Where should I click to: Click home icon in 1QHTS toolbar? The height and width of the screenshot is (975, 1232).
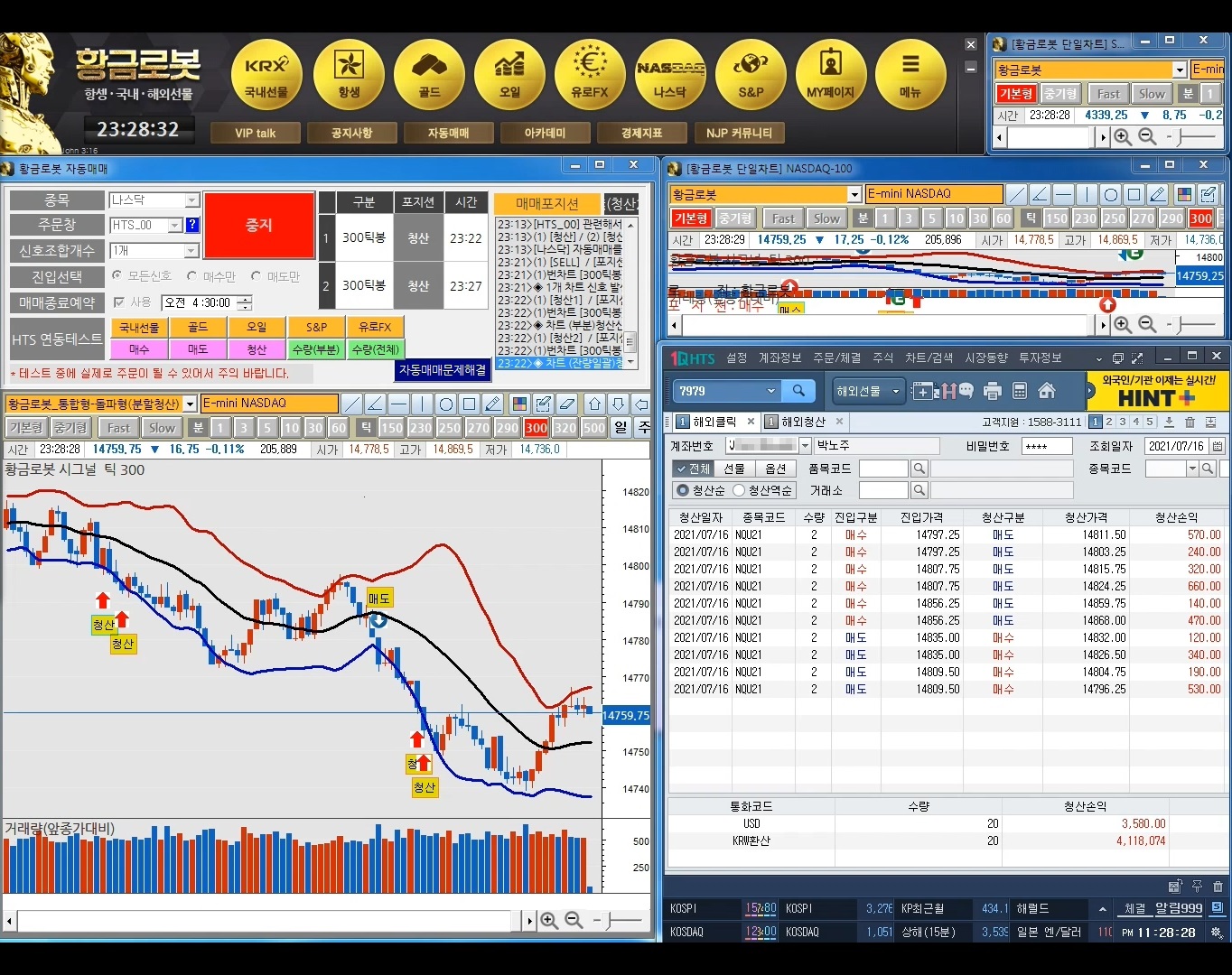1047,391
